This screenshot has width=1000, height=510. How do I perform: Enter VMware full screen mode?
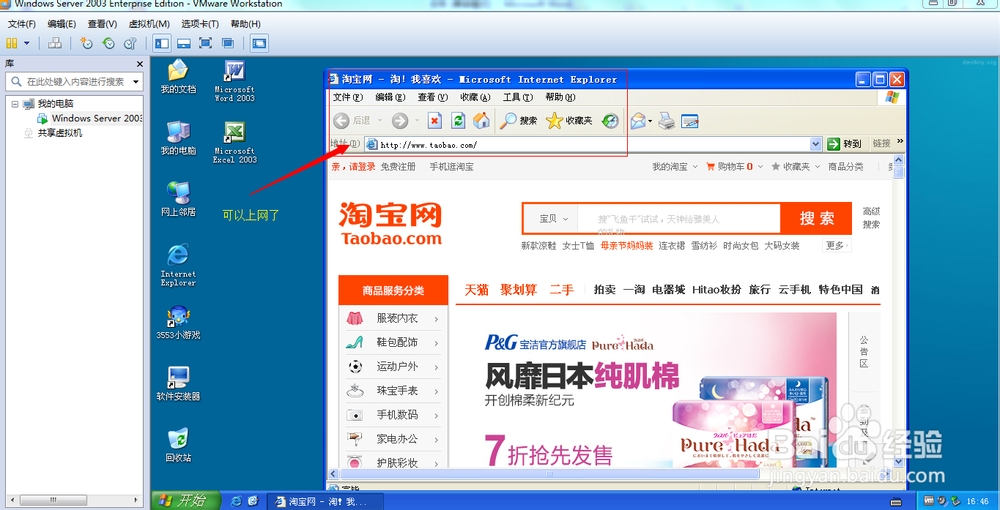(205, 43)
